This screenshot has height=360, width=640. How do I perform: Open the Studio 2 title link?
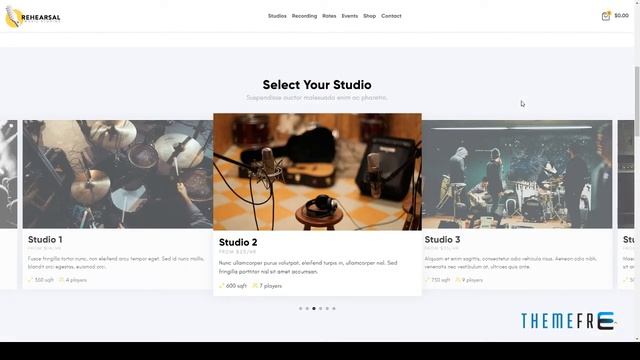238,242
